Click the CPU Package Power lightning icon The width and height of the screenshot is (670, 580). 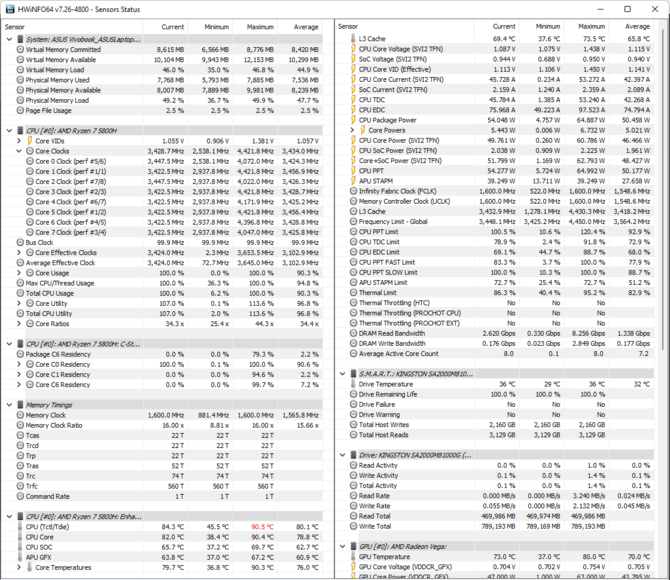coord(353,120)
